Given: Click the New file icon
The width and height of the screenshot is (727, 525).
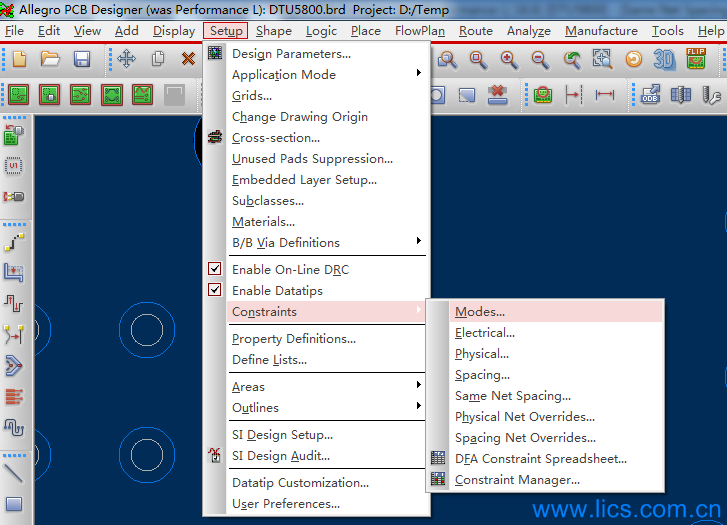Looking at the screenshot, I should (x=19, y=59).
